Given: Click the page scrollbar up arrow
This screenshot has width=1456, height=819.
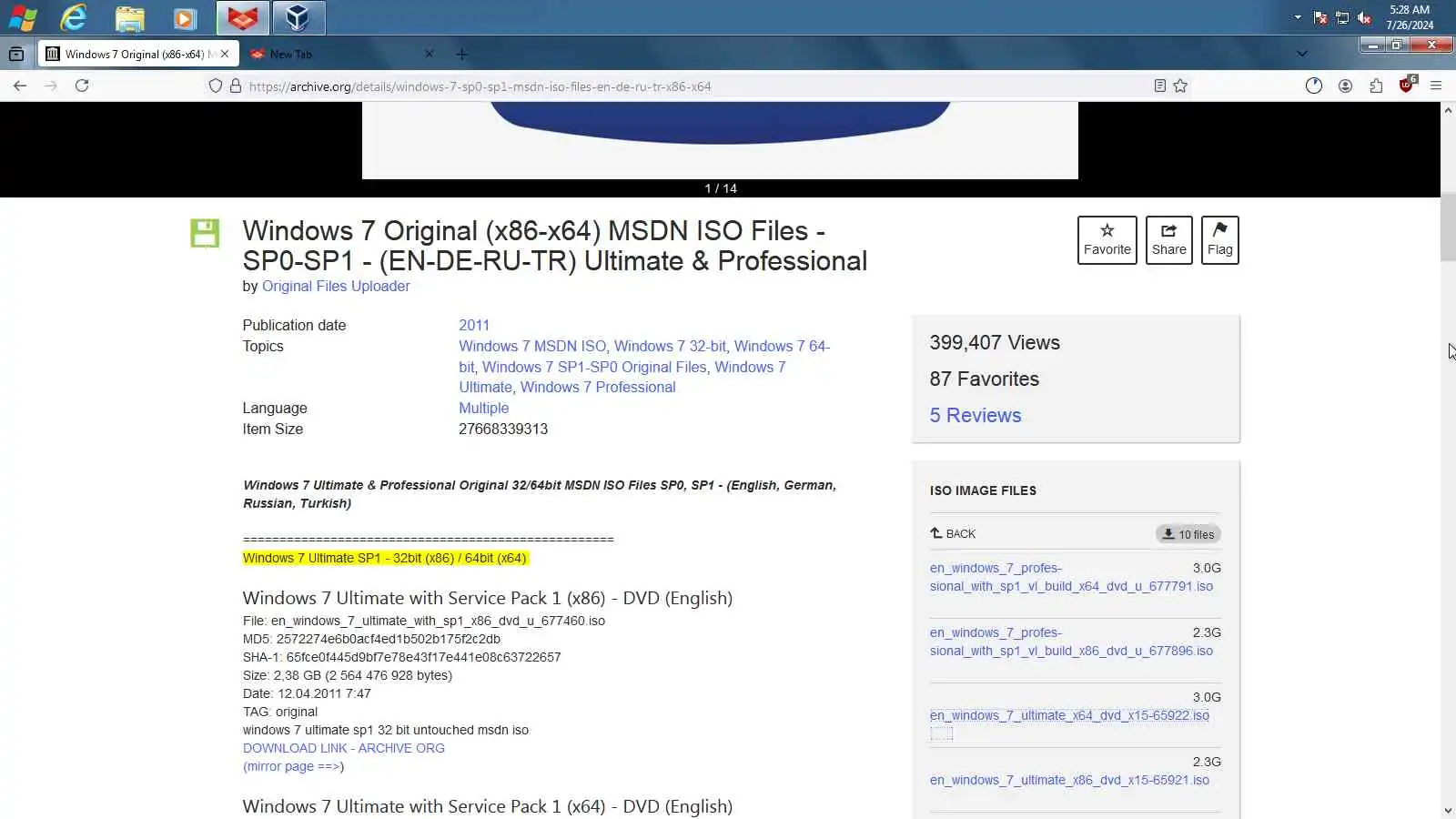Looking at the screenshot, I should (x=1448, y=109).
